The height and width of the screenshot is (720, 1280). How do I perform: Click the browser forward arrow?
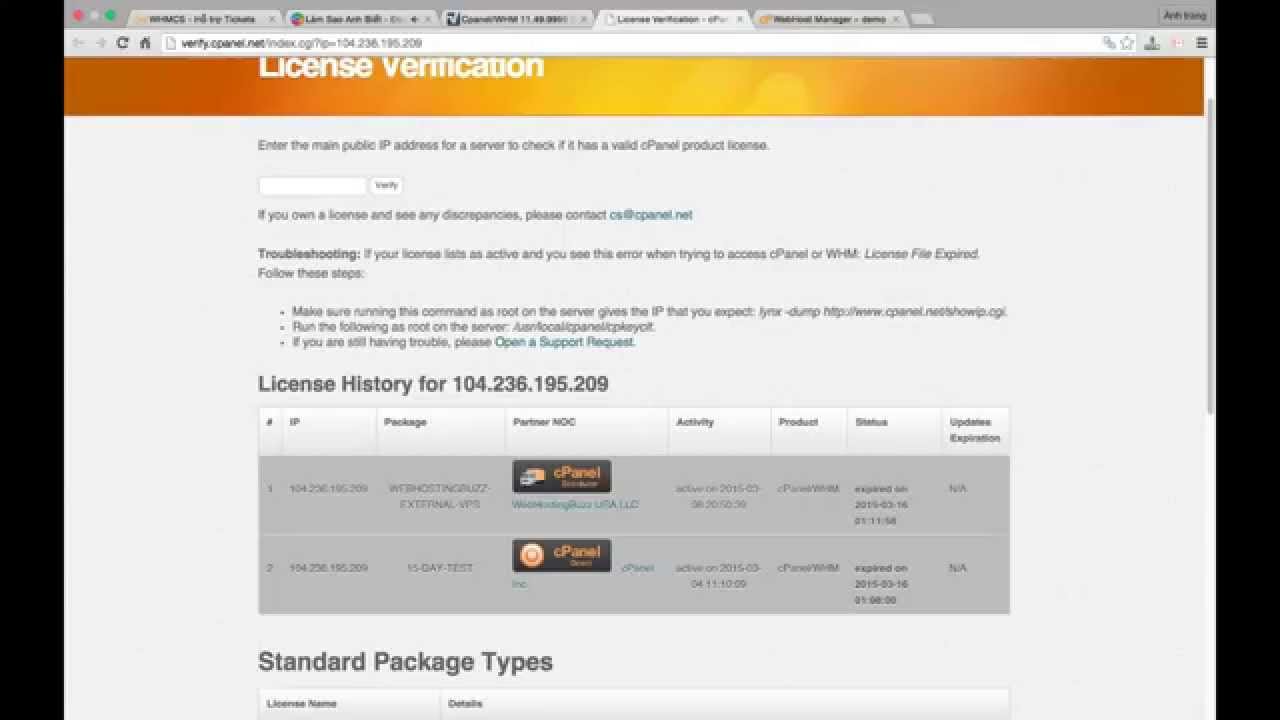coord(101,43)
